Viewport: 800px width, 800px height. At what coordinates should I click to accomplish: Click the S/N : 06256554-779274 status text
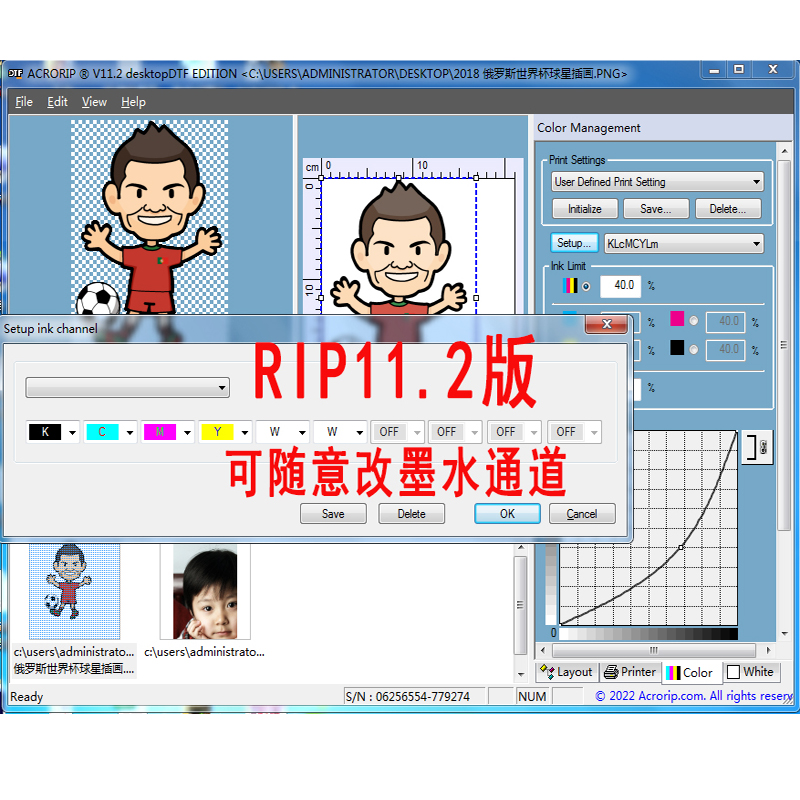pos(407,696)
